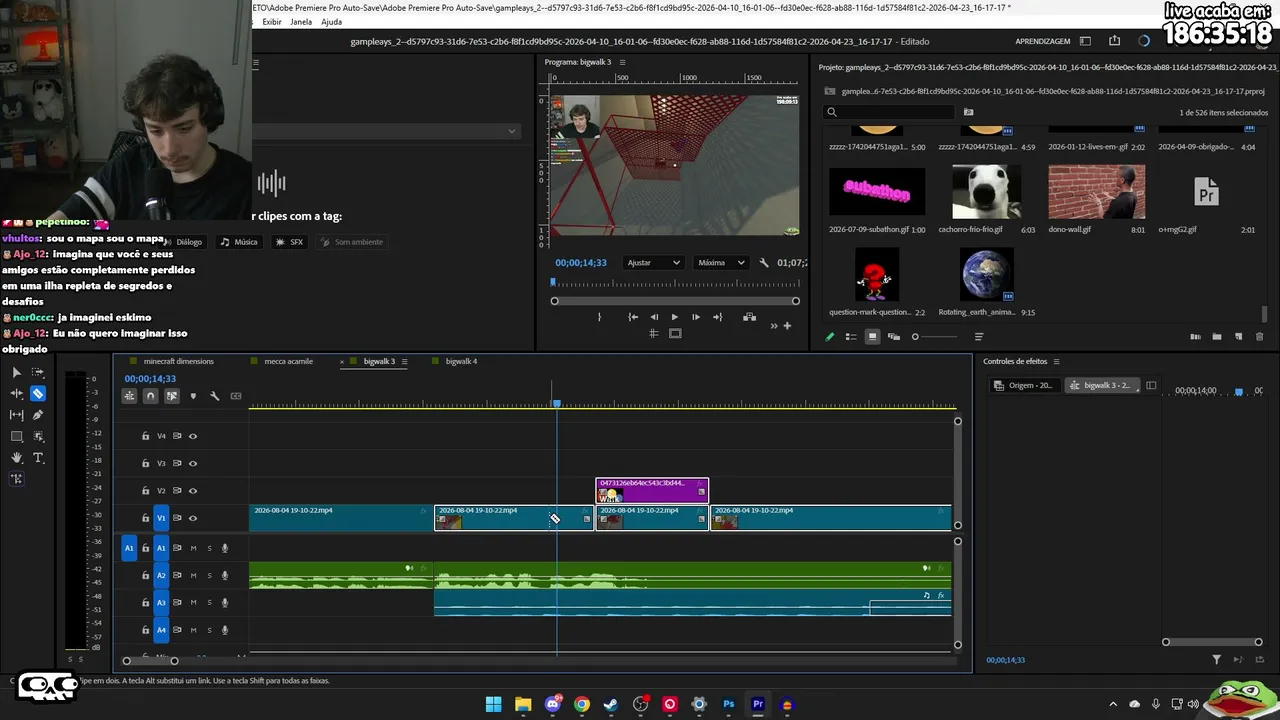Screen dimensions: 1280x720
Task: Select the Ripple Edit tool
Action: coord(16,394)
